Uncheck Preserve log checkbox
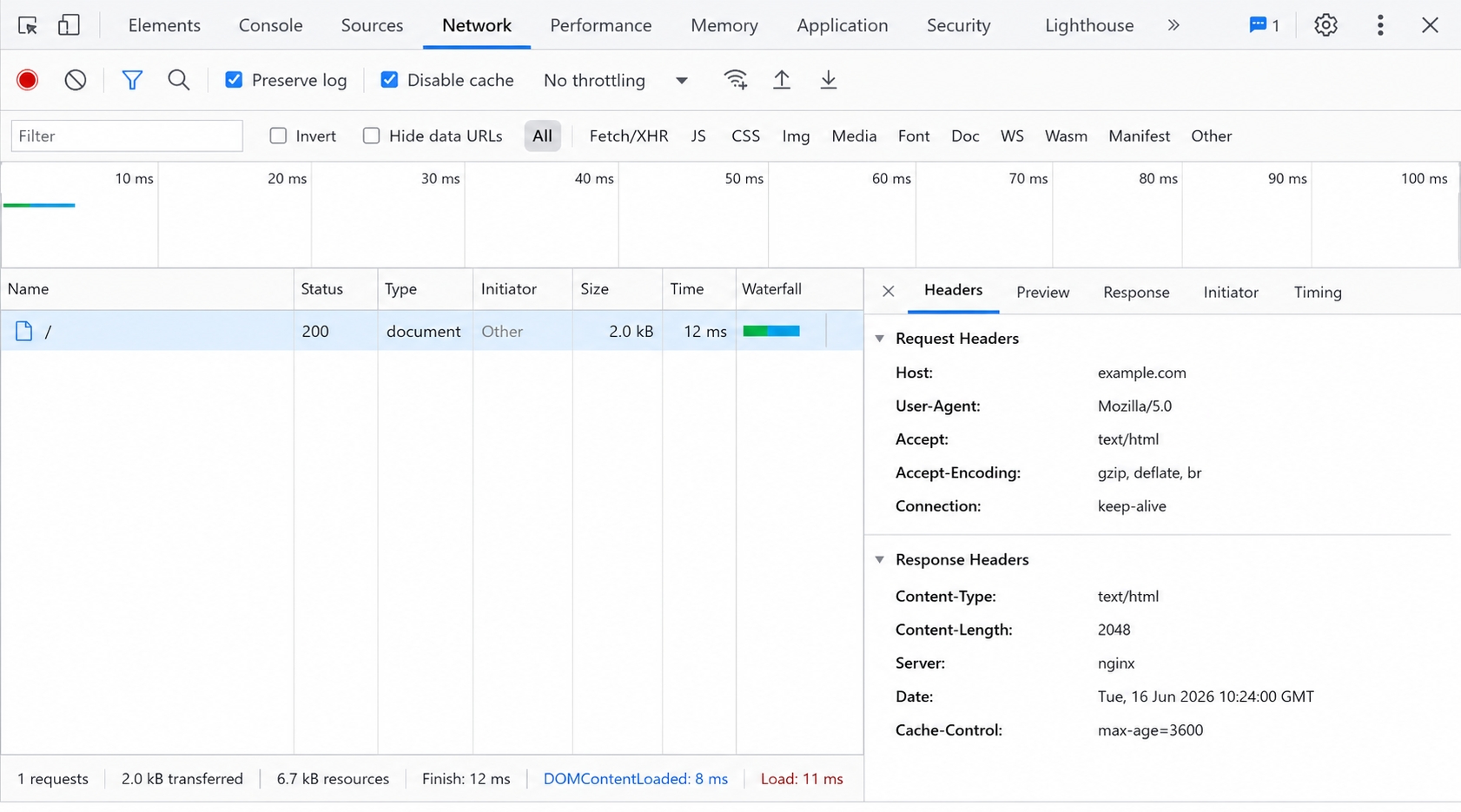The height and width of the screenshot is (812, 1461). pyautogui.click(x=234, y=80)
